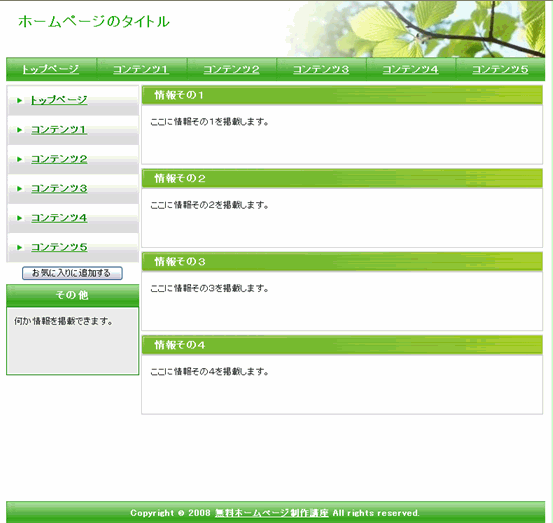Select コンテンツ4 in the top navigation bar
Screen dimensions: 553x523
pyautogui.click(x=411, y=69)
